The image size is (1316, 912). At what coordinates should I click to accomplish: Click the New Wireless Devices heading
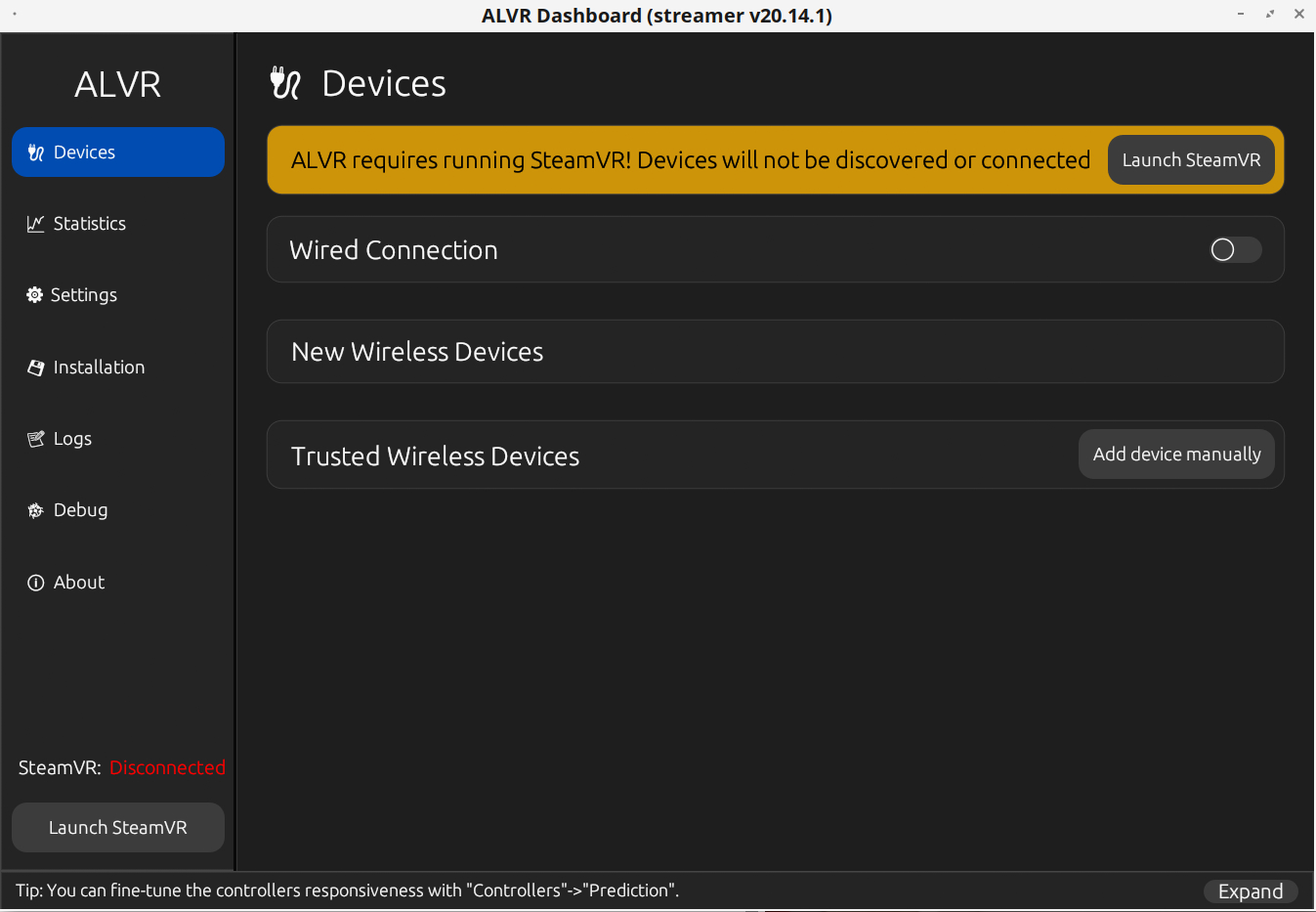[x=417, y=352]
